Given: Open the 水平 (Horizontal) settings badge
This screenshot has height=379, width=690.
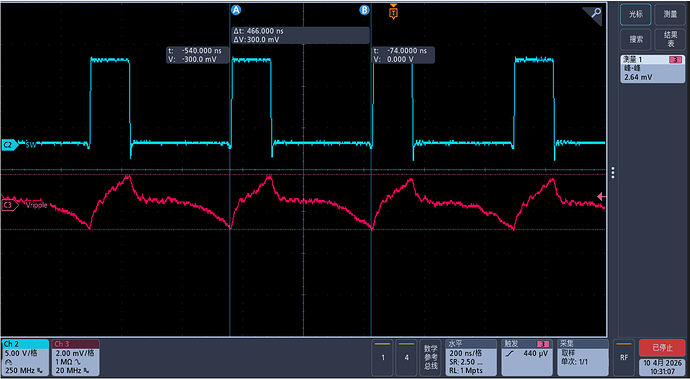Looking at the screenshot, I should 471,357.
